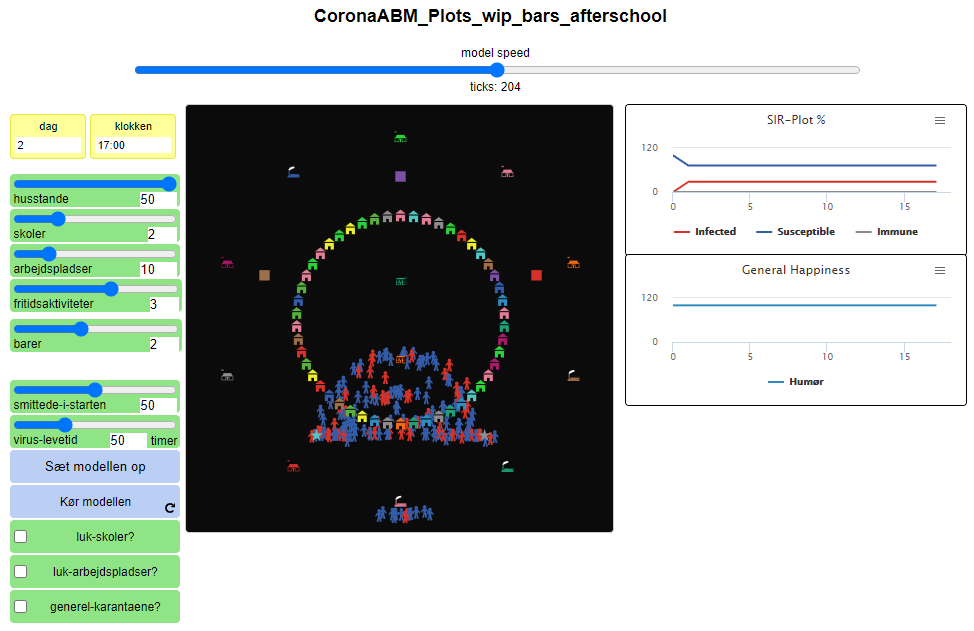Select the green workplace building at the top
This screenshot has height=631, width=974.
401,137
